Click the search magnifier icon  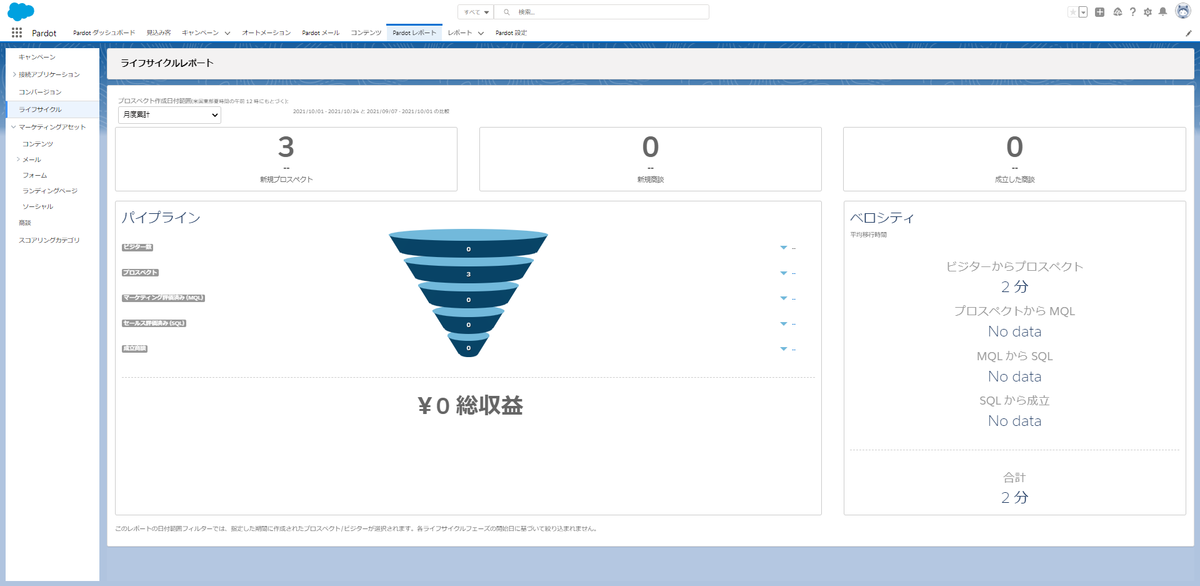tap(509, 12)
